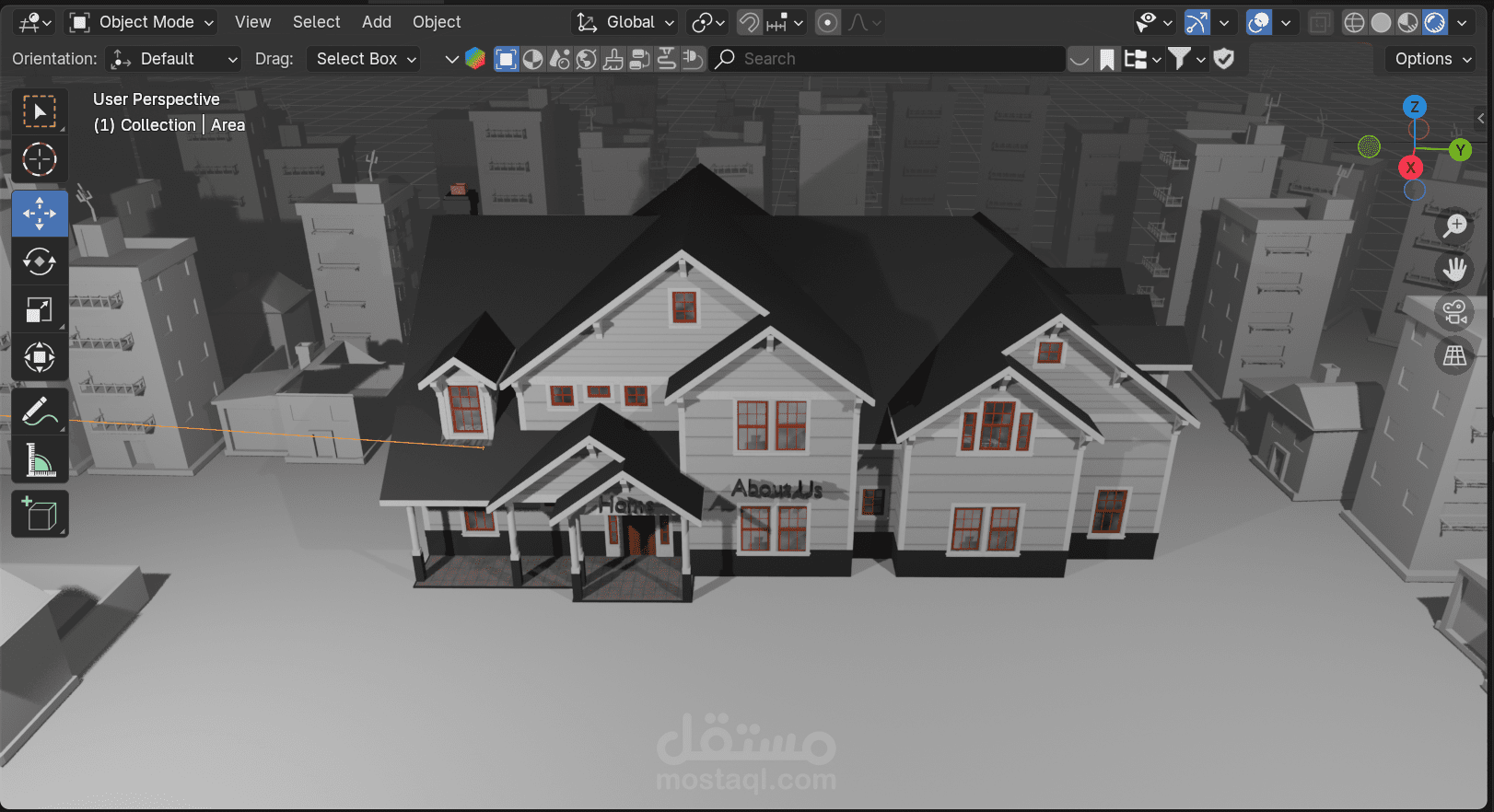This screenshot has width=1494, height=812.
Task: Switch to Rendered viewport shading
Action: 1434,22
